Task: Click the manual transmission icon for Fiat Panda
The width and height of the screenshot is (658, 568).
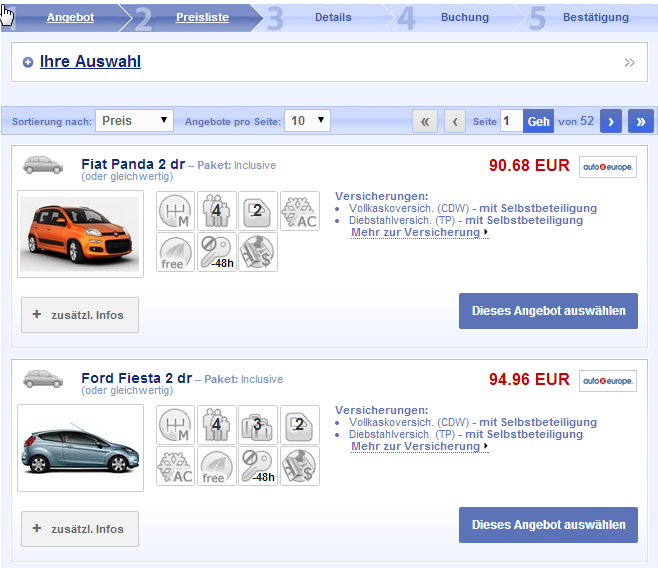Action: (175, 211)
